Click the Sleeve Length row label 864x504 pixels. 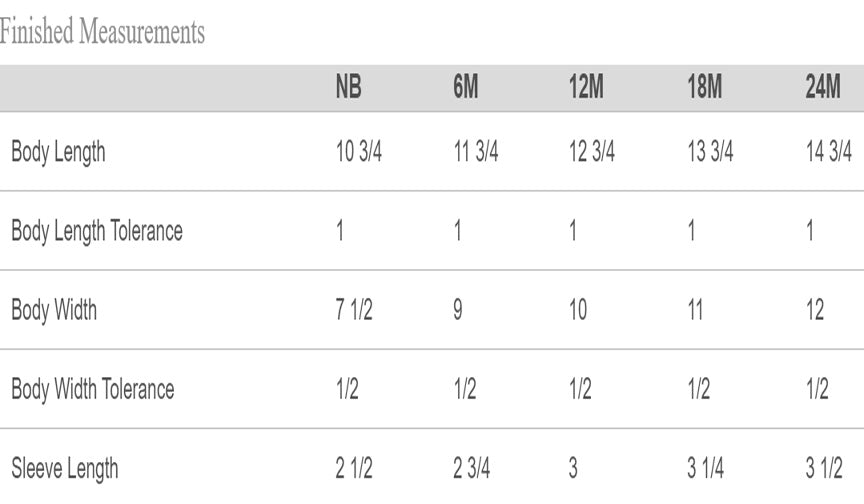coord(64,469)
